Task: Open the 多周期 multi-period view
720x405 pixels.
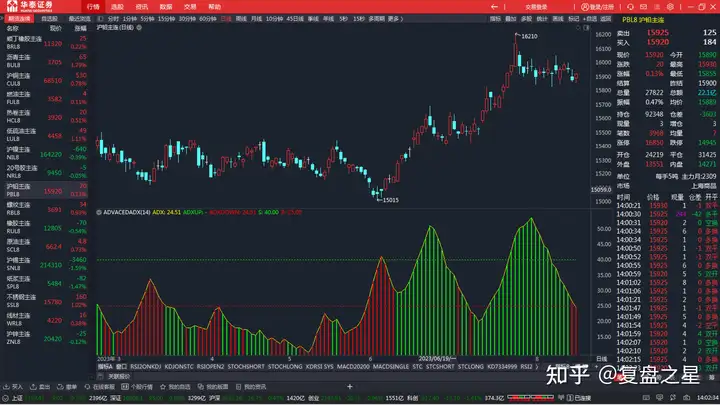Action: click(375, 18)
